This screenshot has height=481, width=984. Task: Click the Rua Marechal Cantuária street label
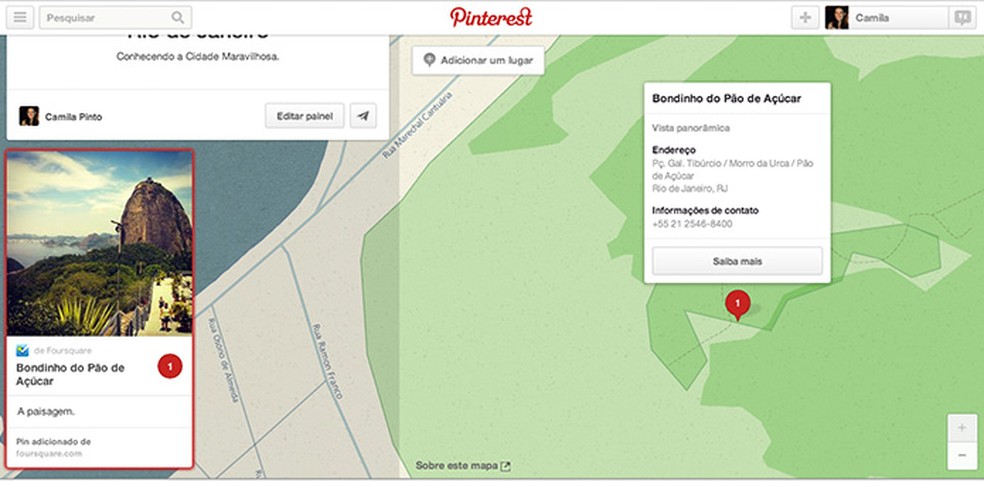417,126
